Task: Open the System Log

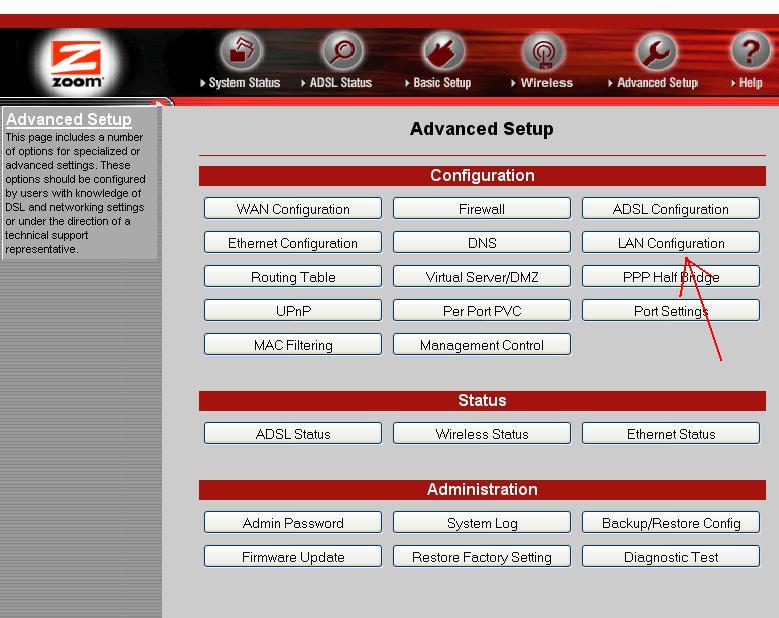Action: click(x=482, y=523)
